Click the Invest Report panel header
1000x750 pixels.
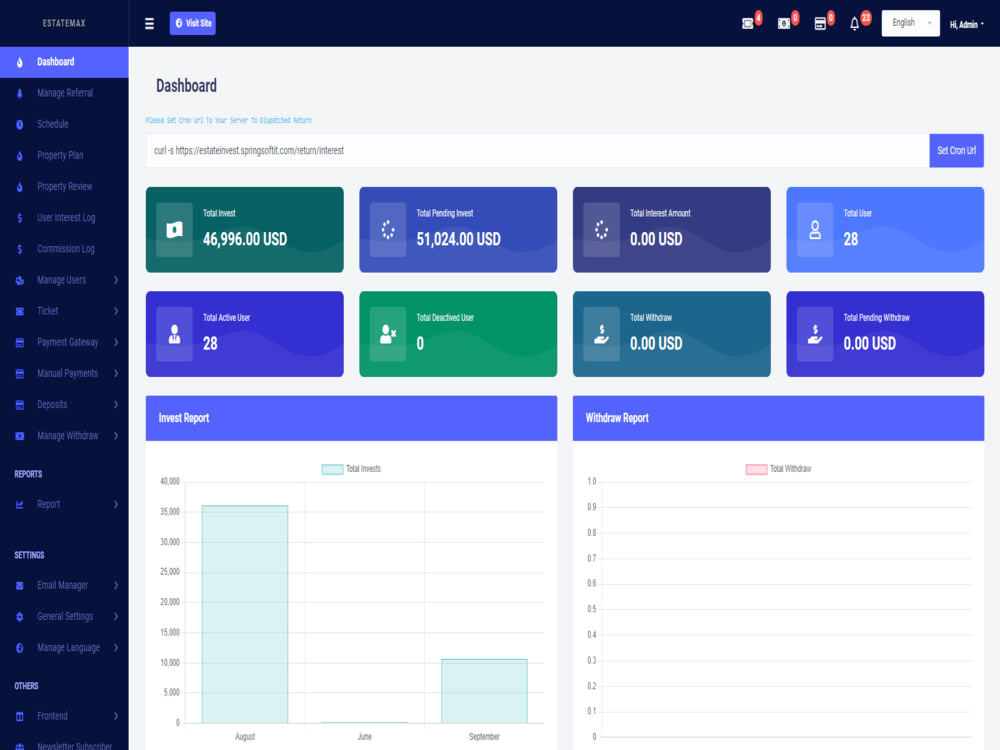pos(351,418)
